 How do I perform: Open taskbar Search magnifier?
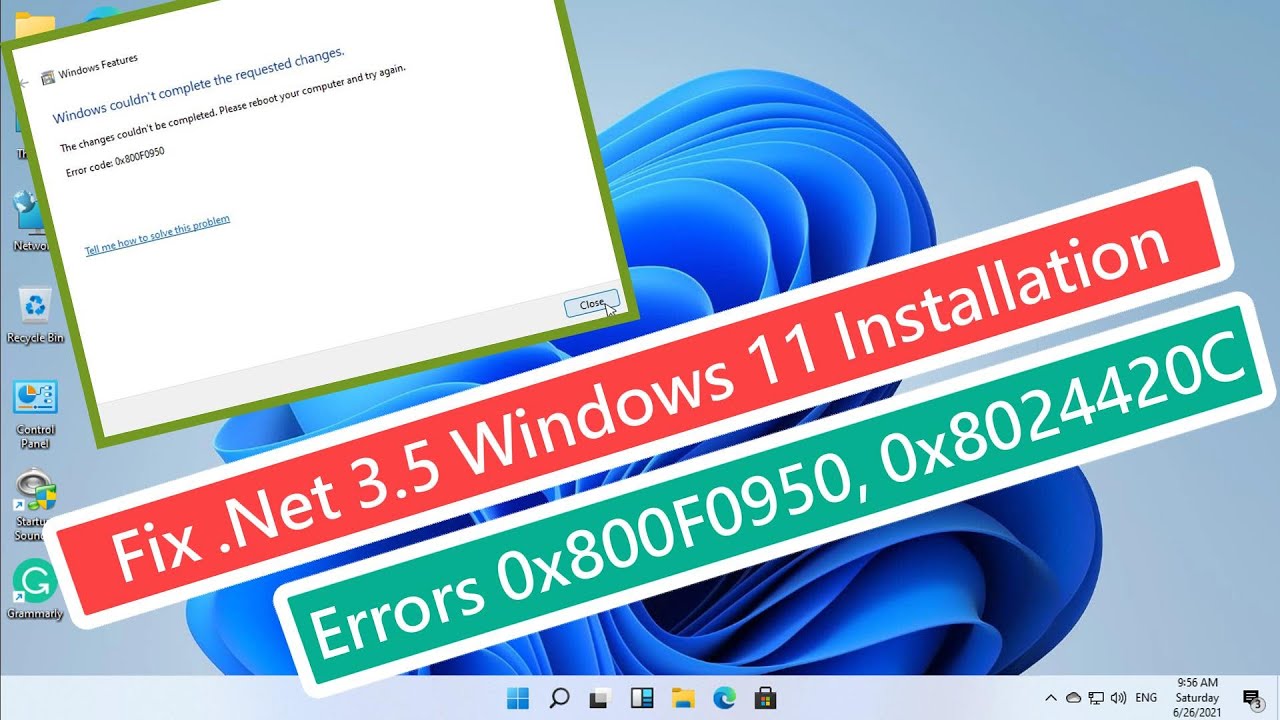[560, 698]
